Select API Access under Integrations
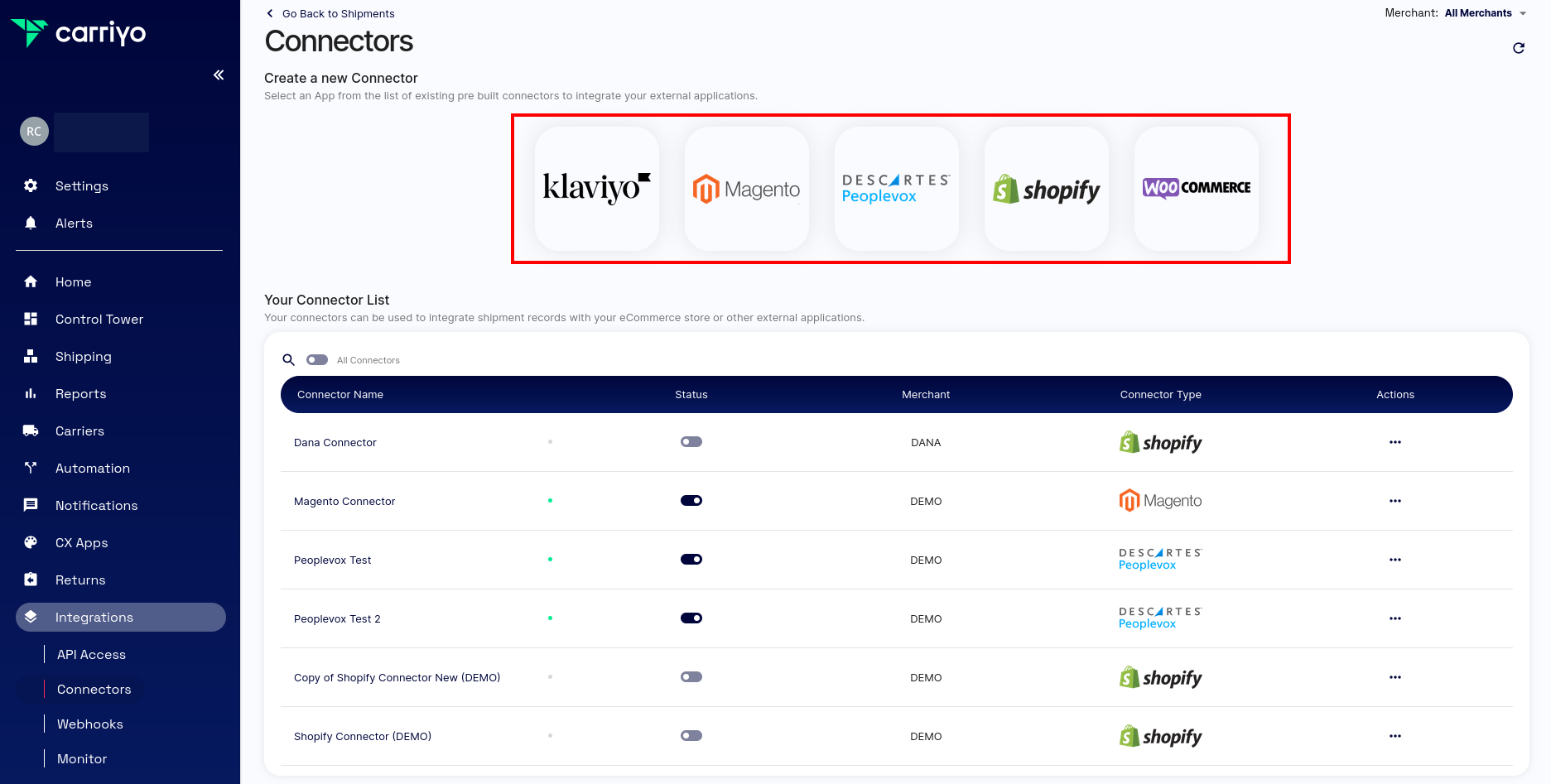Viewport: 1551px width, 784px height. click(x=91, y=654)
